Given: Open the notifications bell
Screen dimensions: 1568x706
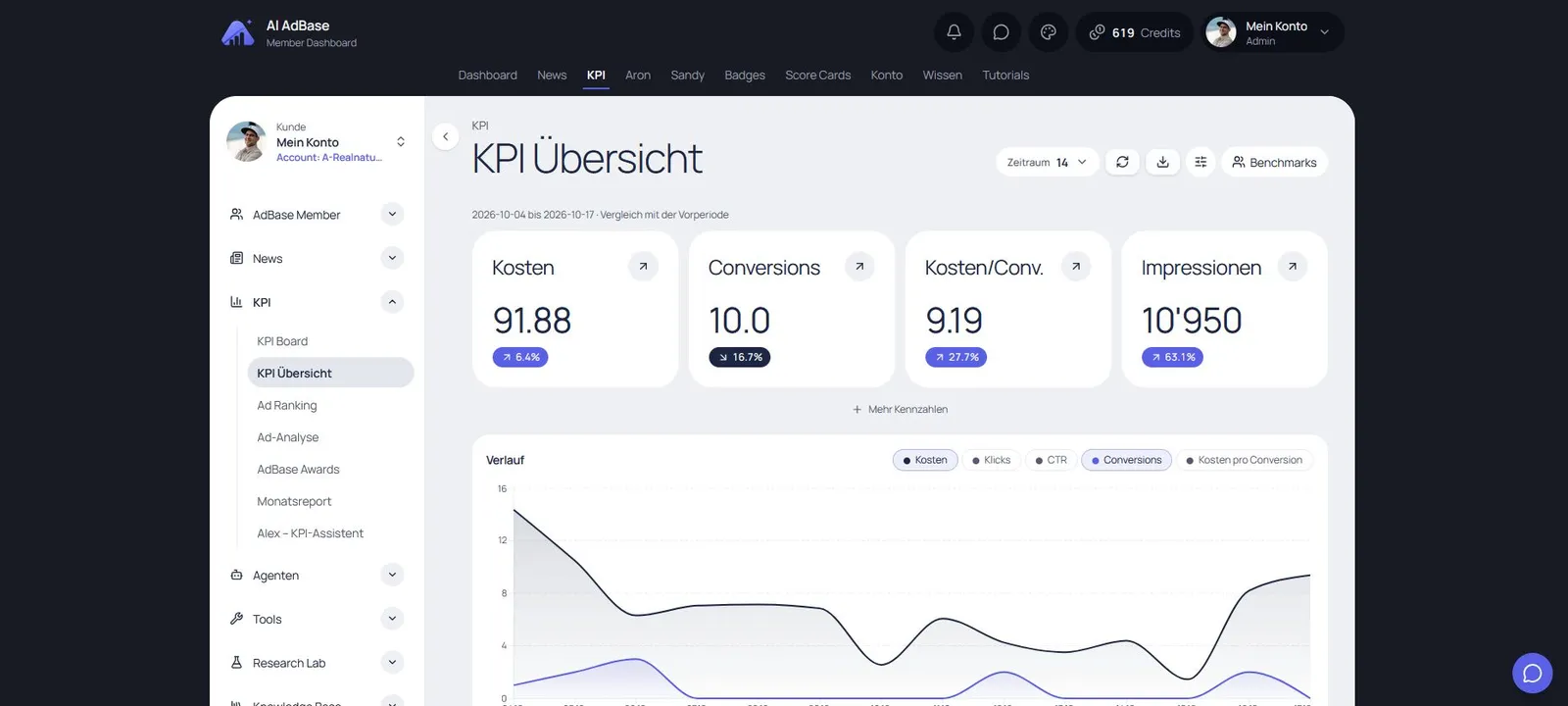Looking at the screenshot, I should pyautogui.click(x=954, y=32).
